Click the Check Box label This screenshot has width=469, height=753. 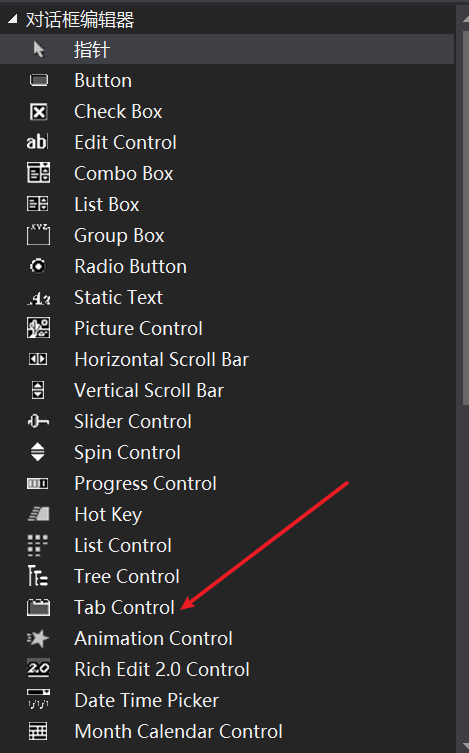coord(118,111)
